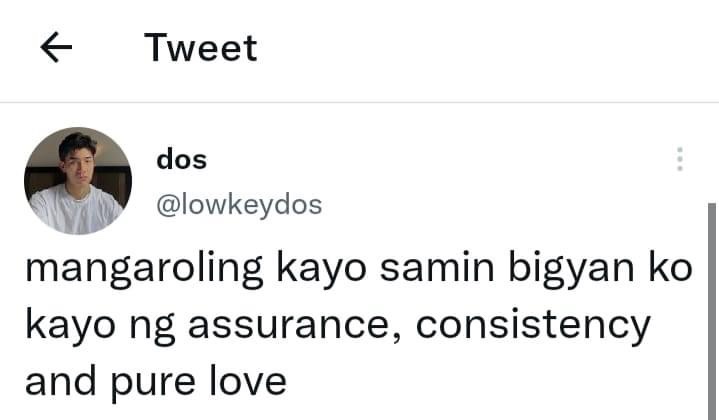Screen dimensions: 719x420
Task: Click the word bigyan in the tweet
Action: click(571, 270)
